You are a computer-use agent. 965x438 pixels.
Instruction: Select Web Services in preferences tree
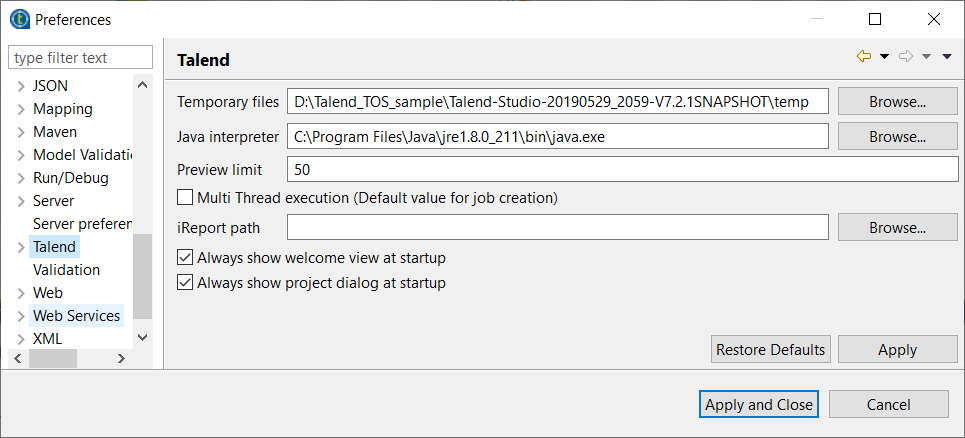(76, 316)
